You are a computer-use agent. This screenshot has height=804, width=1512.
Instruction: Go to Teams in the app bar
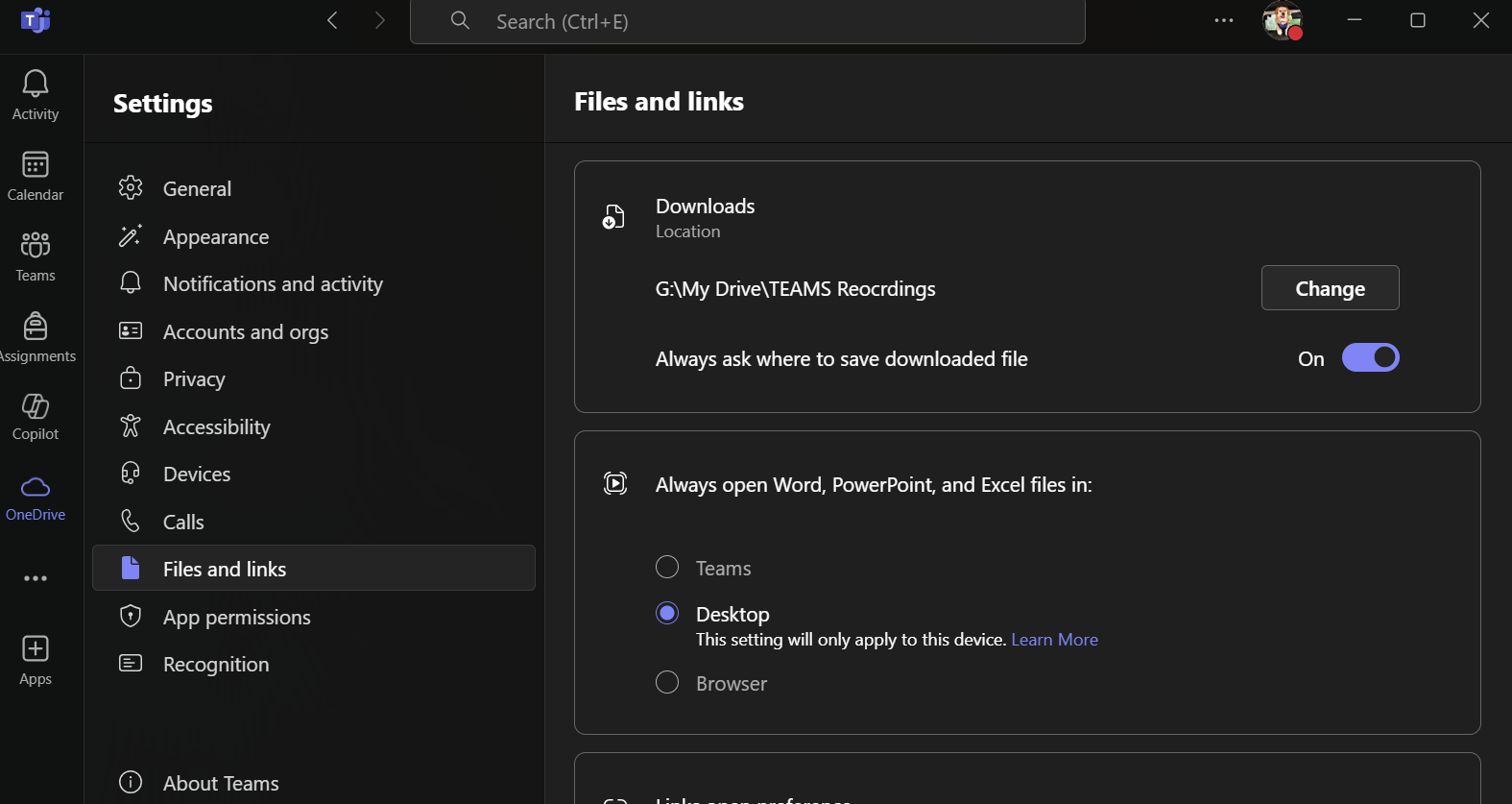coord(36,257)
